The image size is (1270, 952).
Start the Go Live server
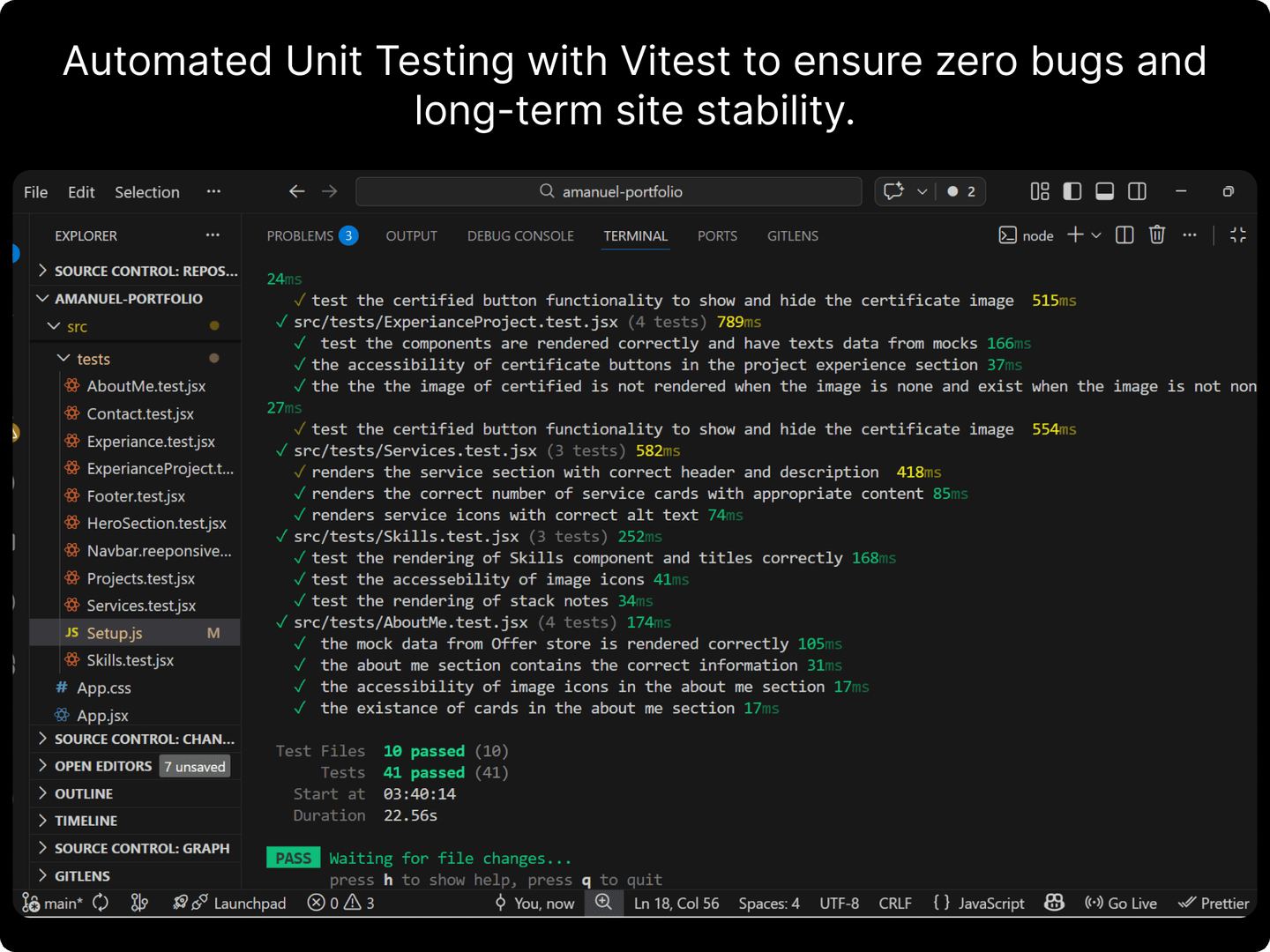[x=1120, y=903]
